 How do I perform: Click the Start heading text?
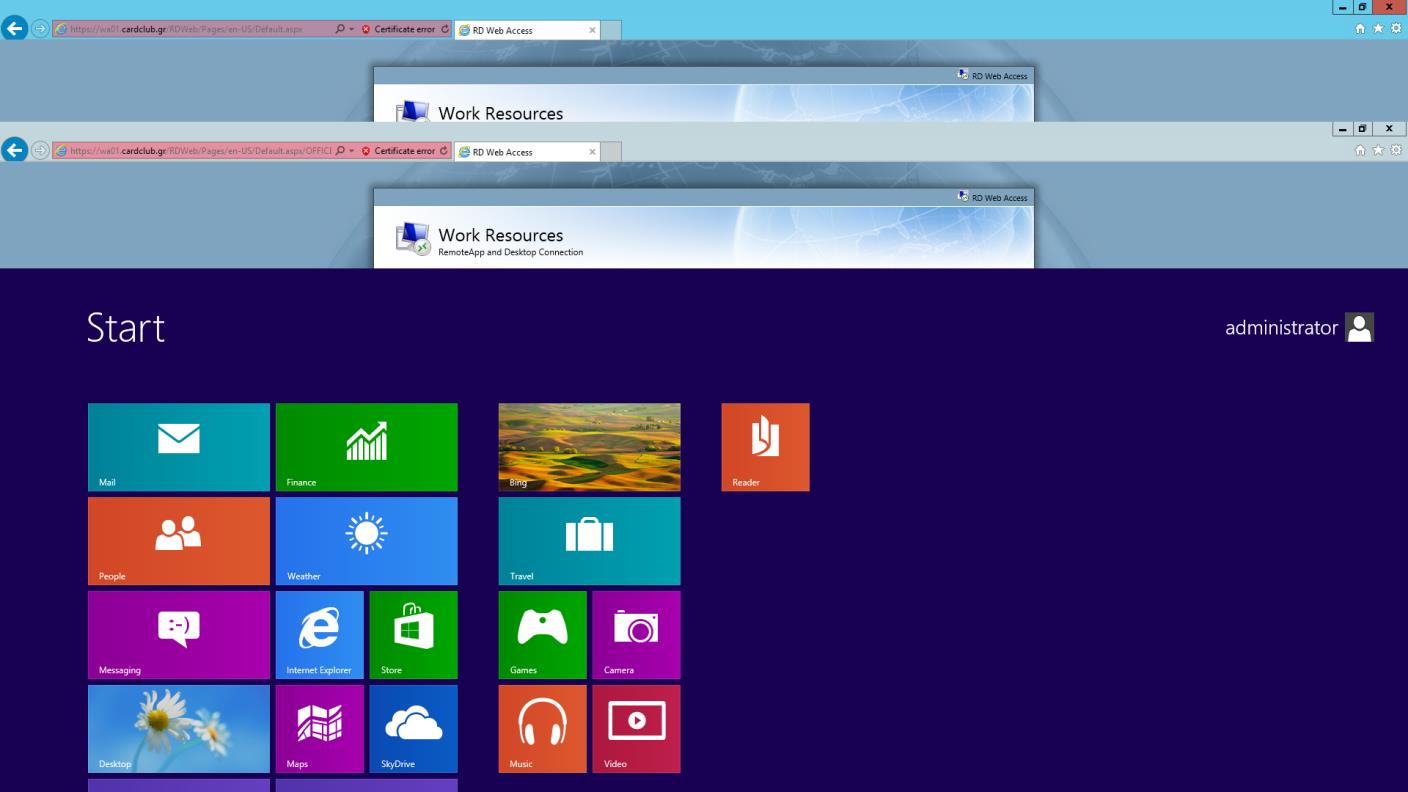point(126,328)
